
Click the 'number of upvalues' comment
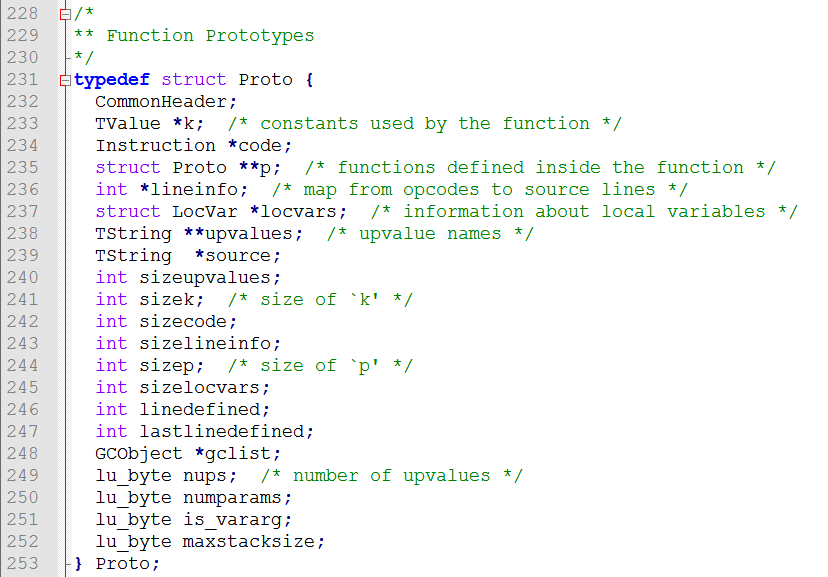pyautogui.click(x=392, y=476)
